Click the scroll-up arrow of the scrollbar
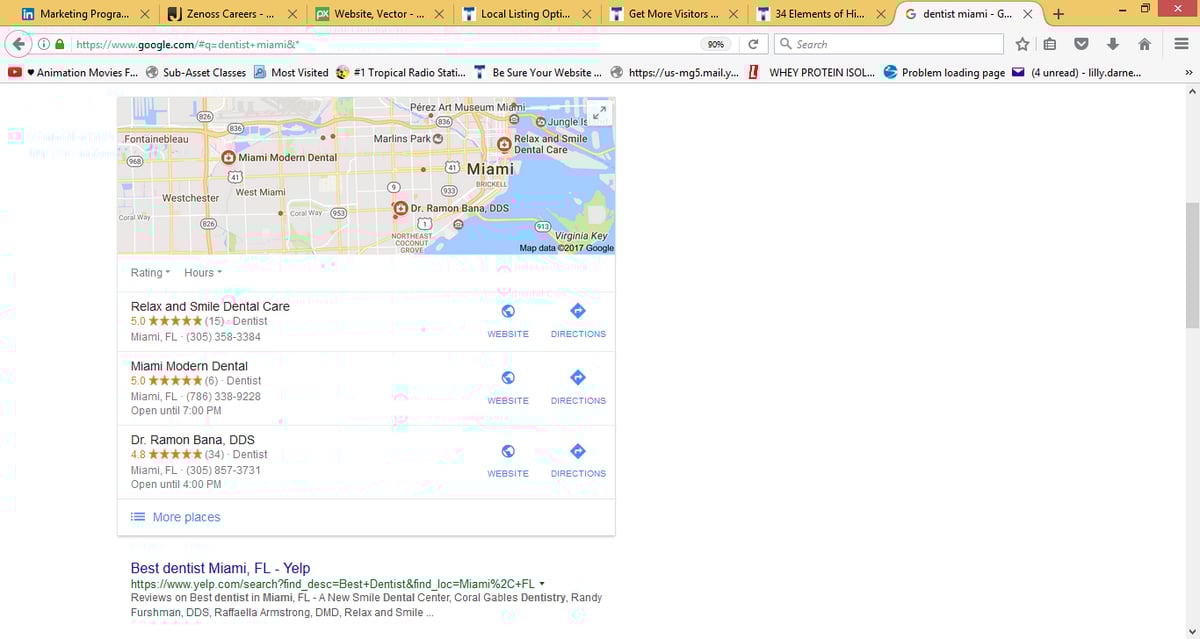This screenshot has width=1200, height=639. pos(1191,91)
